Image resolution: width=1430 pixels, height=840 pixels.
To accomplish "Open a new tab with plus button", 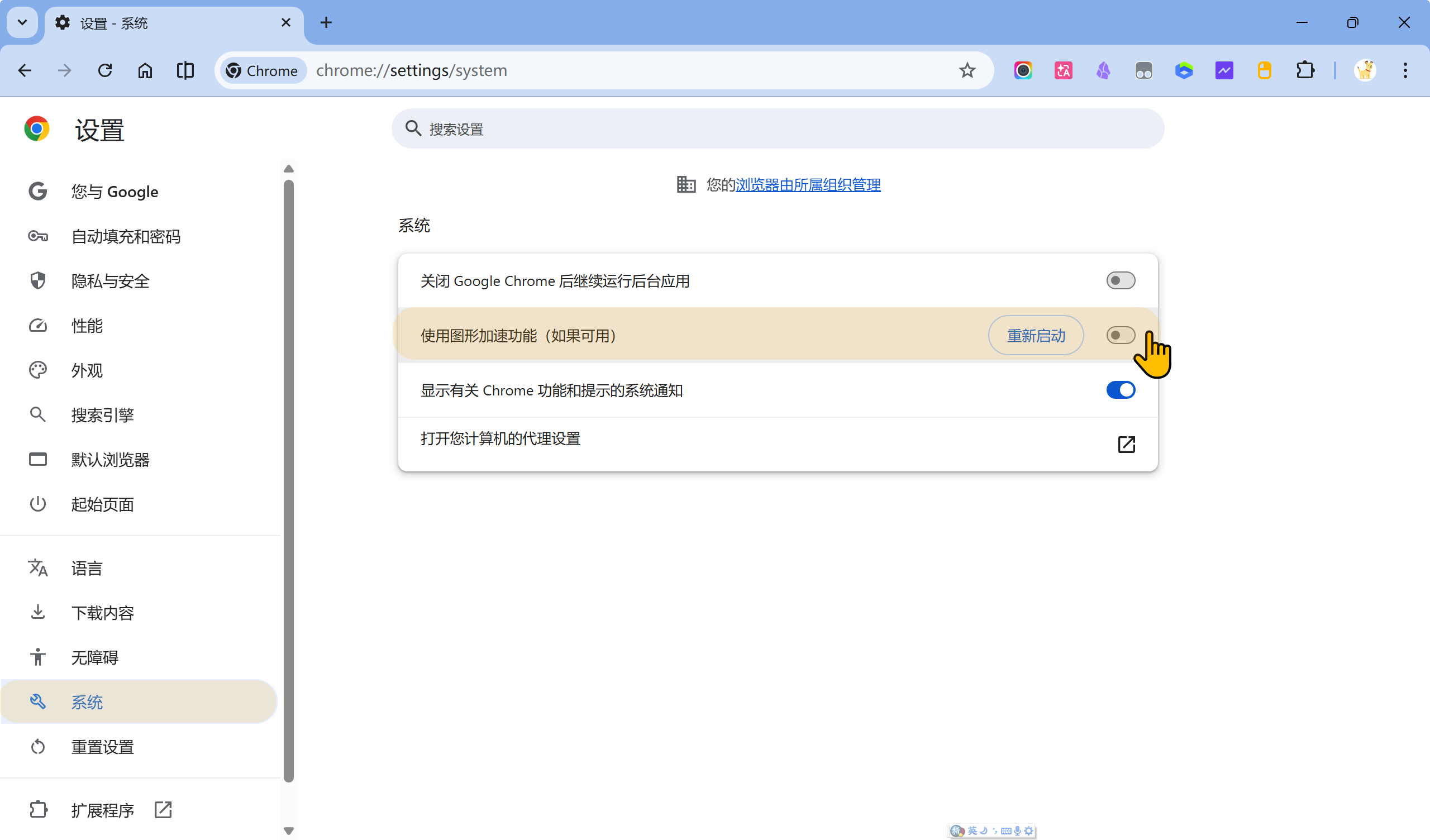I will 326,23.
